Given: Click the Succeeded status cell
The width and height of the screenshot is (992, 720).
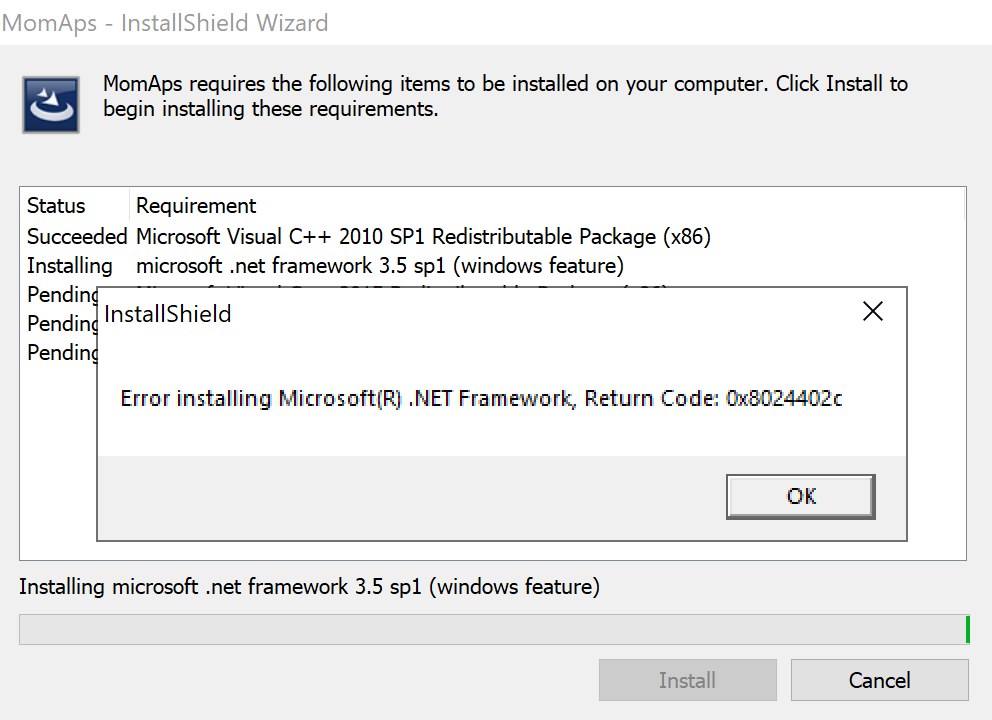Looking at the screenshot, I should (x=76, y=237).
